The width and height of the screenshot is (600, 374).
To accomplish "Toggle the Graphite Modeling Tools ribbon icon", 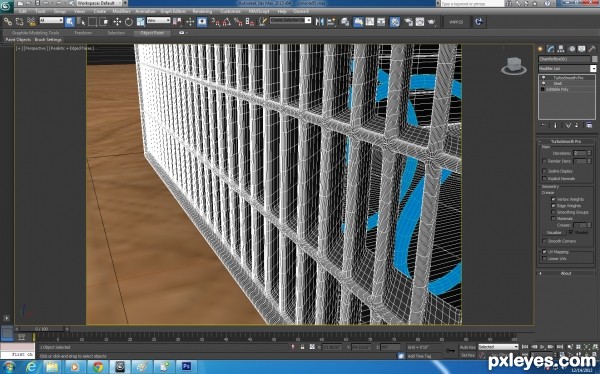I will pyautogui.click(x=358, y=22).
